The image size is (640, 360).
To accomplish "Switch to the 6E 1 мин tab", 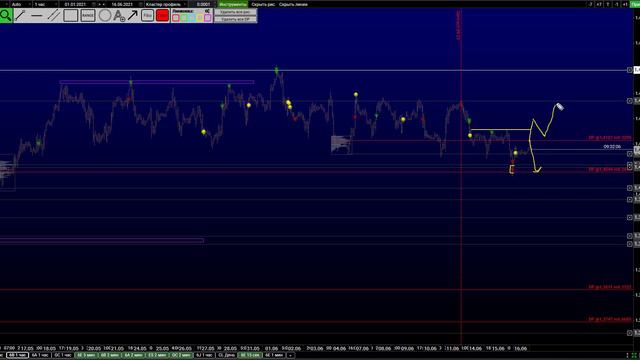I will point(274,355).
